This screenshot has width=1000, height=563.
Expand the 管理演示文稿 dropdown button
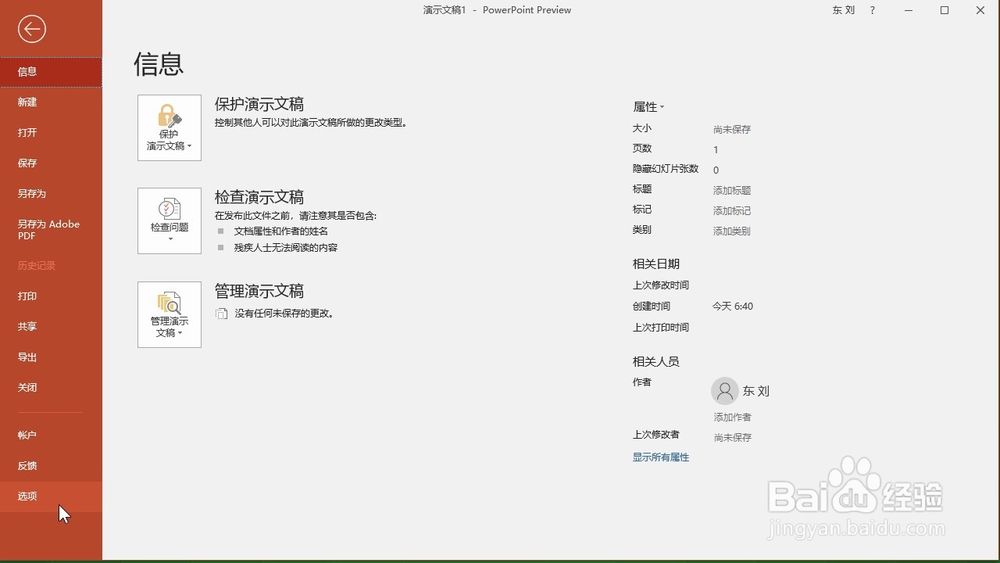click(169, 314)
